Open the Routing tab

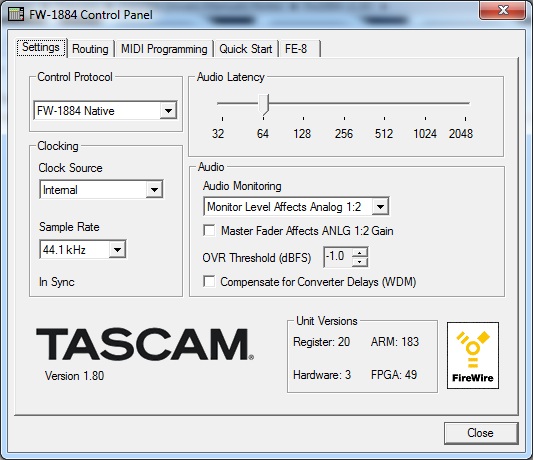(90, 49)
